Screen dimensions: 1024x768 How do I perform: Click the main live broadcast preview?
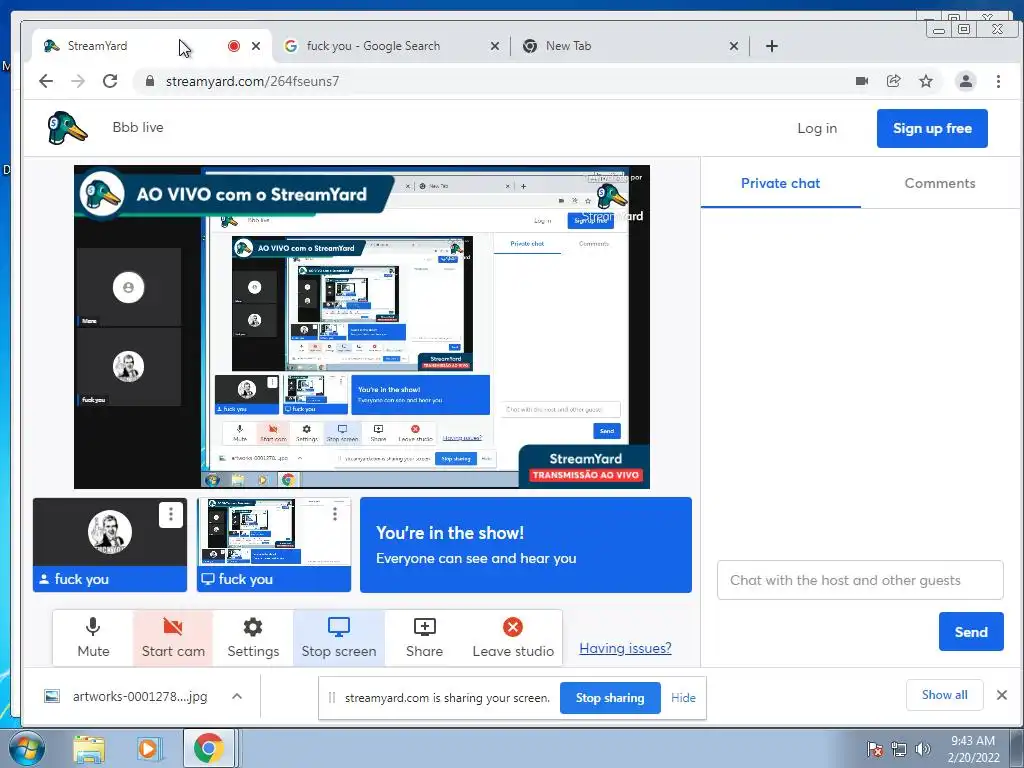pyautogui.click(x=362, y=327)
